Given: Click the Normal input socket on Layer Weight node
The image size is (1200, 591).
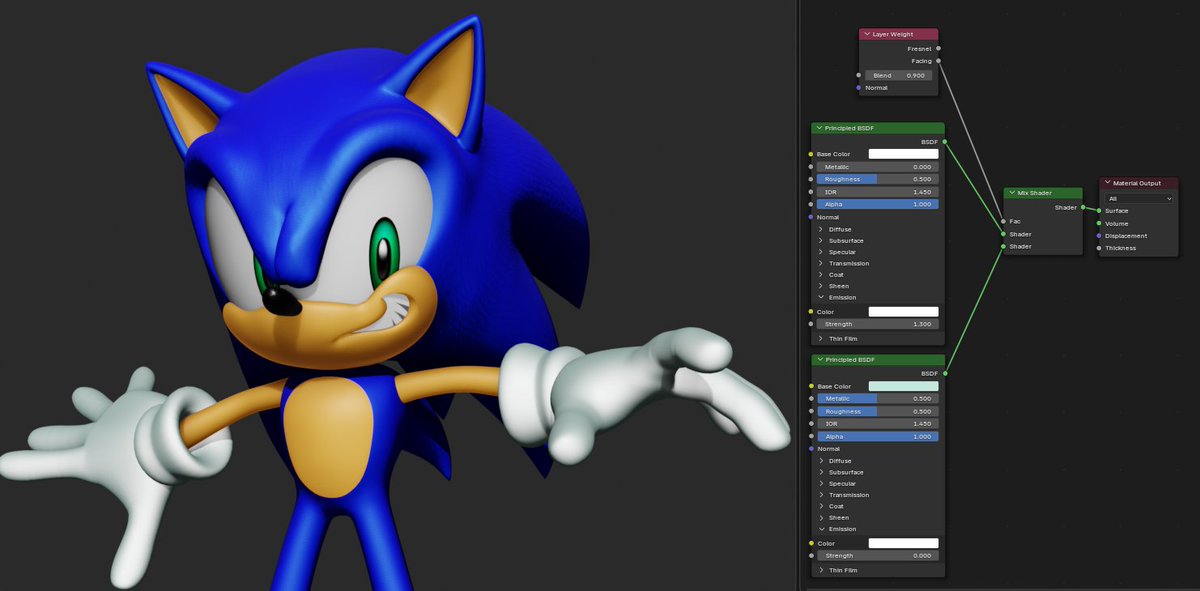Looking at the screenshot, I should 859,88.
